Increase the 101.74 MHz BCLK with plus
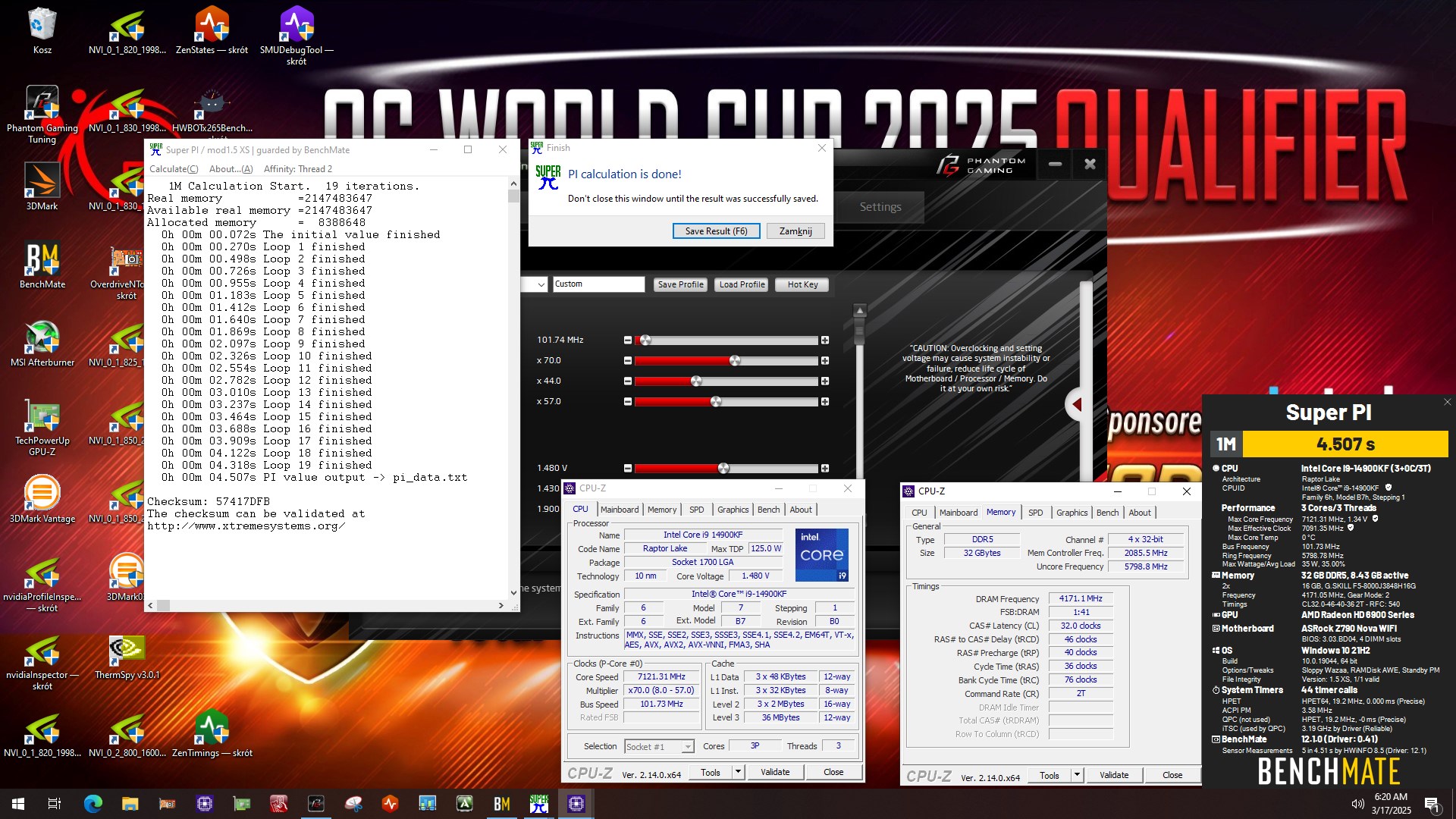This screenshot has height=819, width=1456. coord(825,340)
